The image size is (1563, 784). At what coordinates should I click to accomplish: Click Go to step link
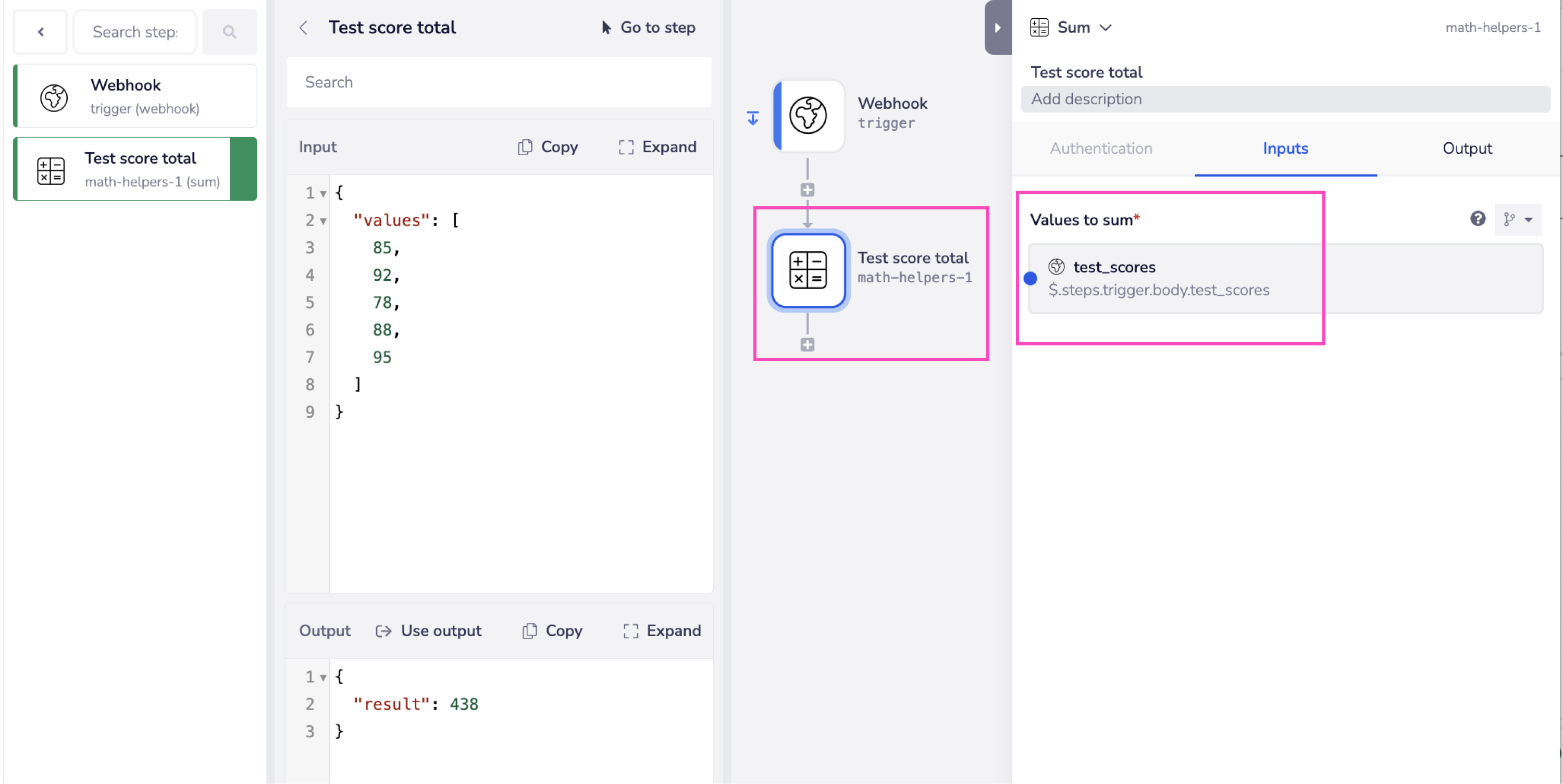(x=648, y=27)
